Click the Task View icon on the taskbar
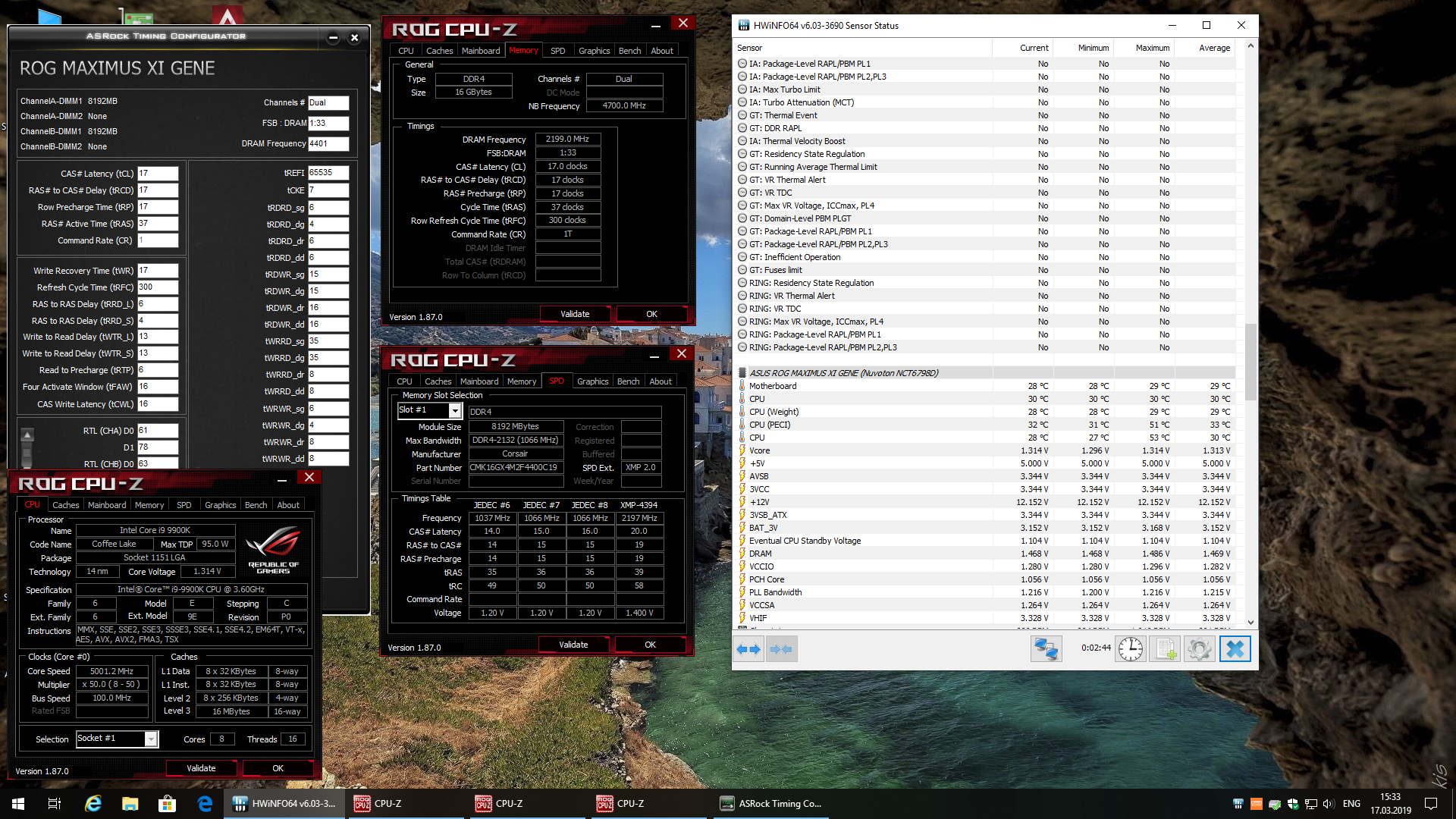 click(x=55, y=804)
